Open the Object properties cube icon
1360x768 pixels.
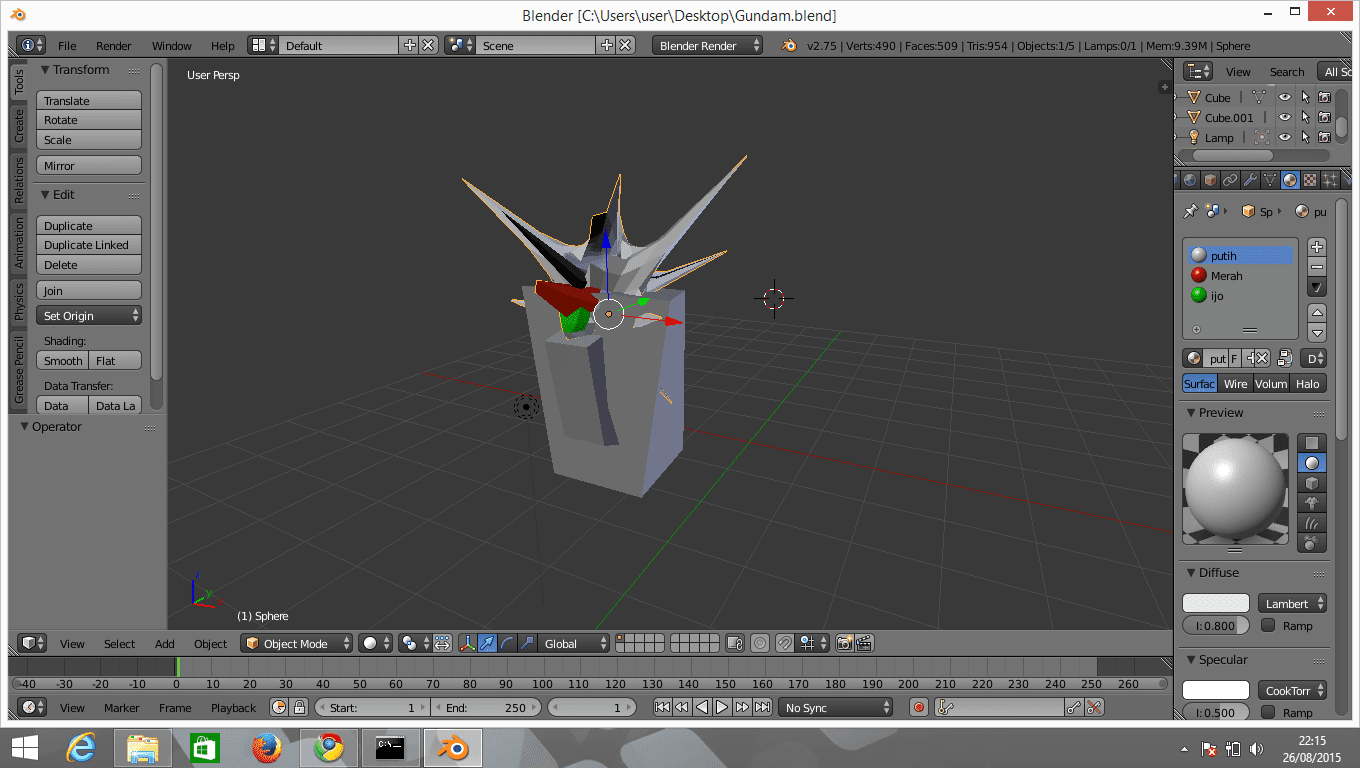(1210, 180)
